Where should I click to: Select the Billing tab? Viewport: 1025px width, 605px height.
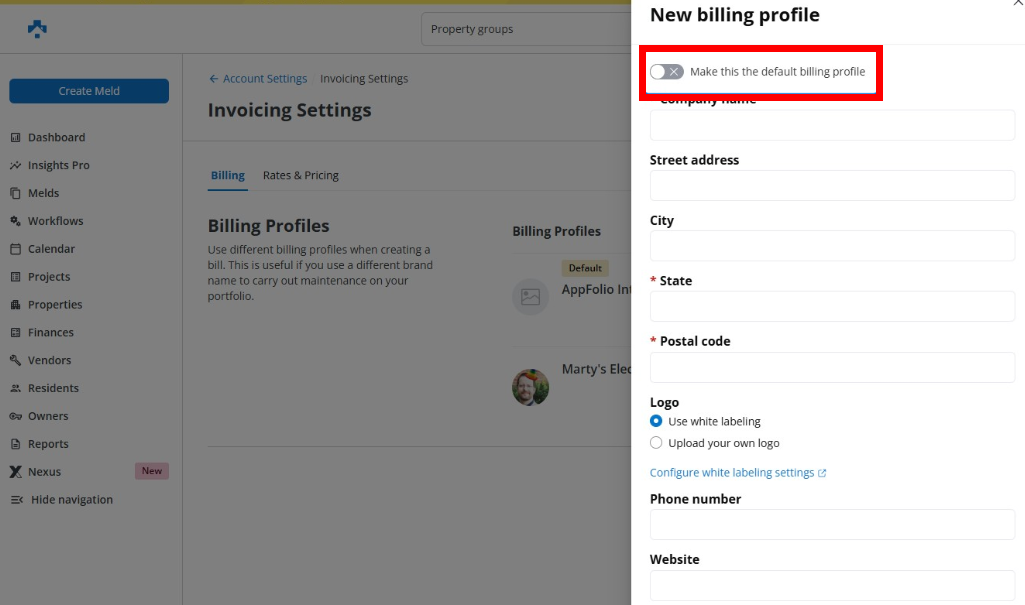227,176
